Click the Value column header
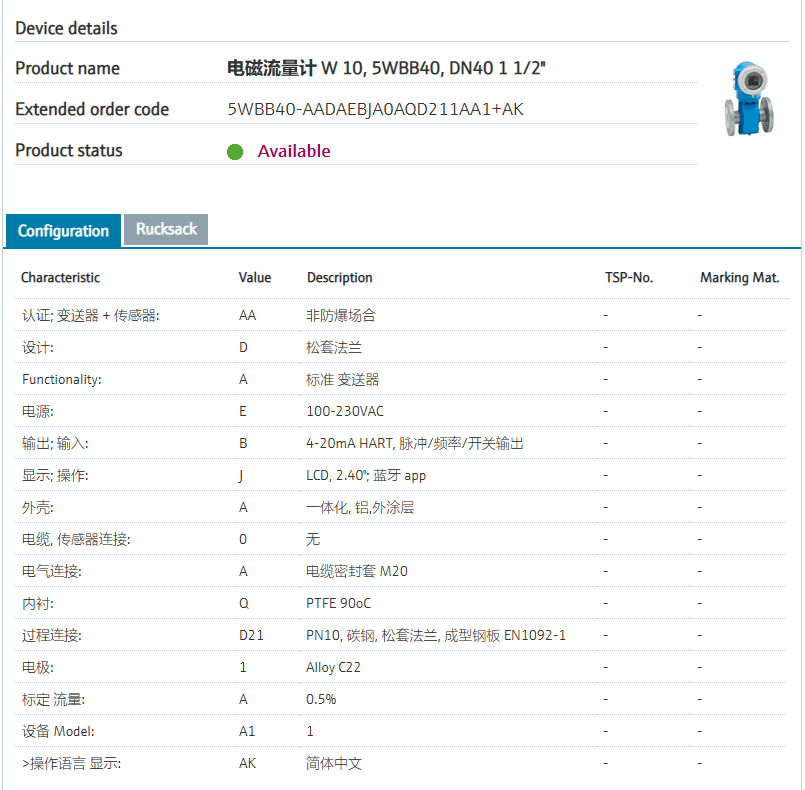The image size is (805, 790). [x=254, y=277]
